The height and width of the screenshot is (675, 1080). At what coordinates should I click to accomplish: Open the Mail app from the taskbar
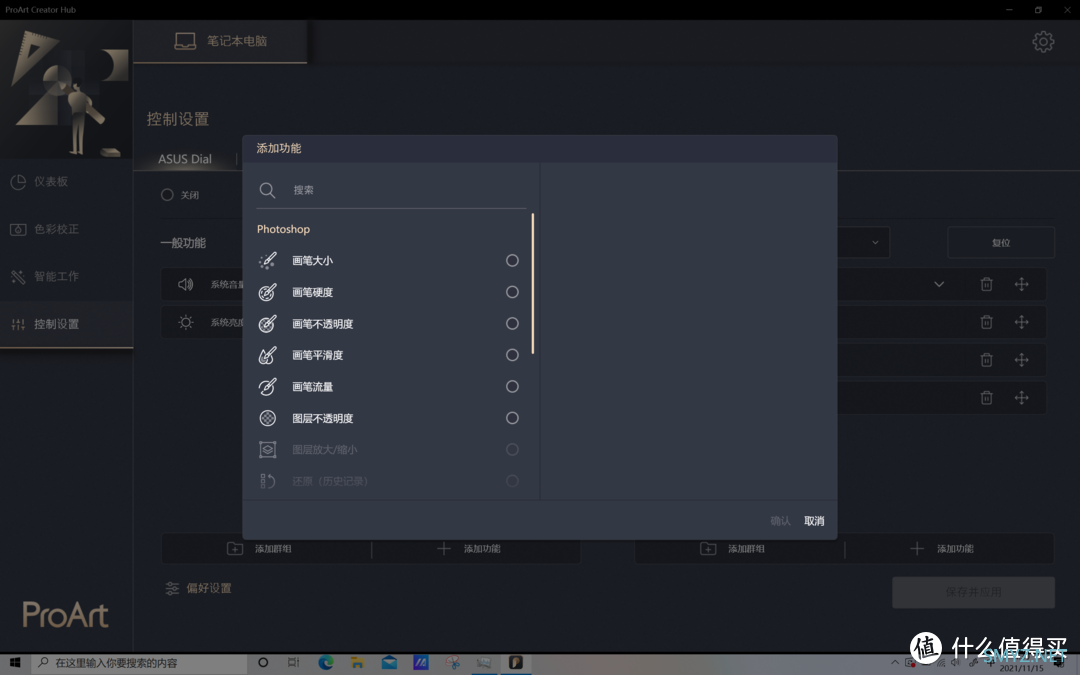point(389,663)
